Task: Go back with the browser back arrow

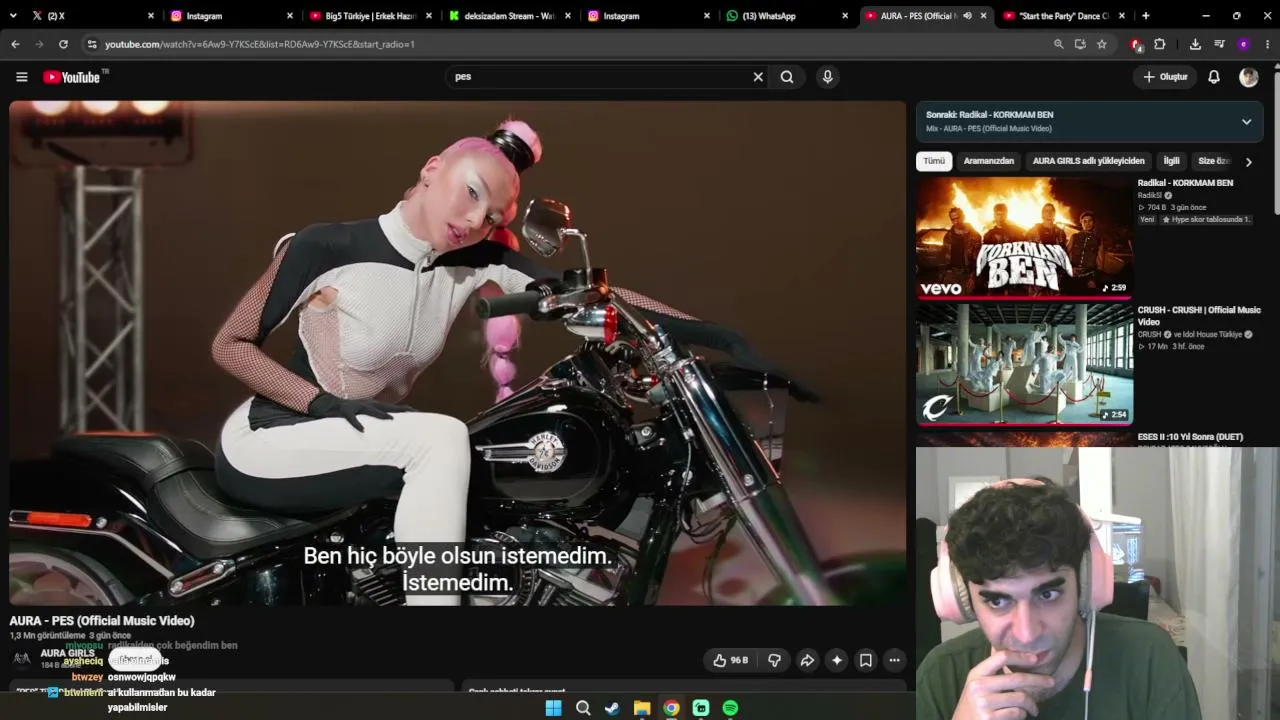Action: (x=15, y=44)
